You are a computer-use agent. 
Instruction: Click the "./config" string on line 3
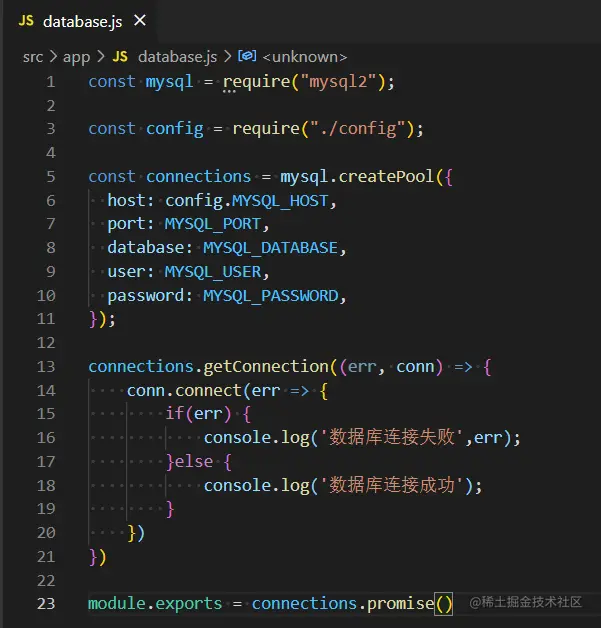pos(358,129)
